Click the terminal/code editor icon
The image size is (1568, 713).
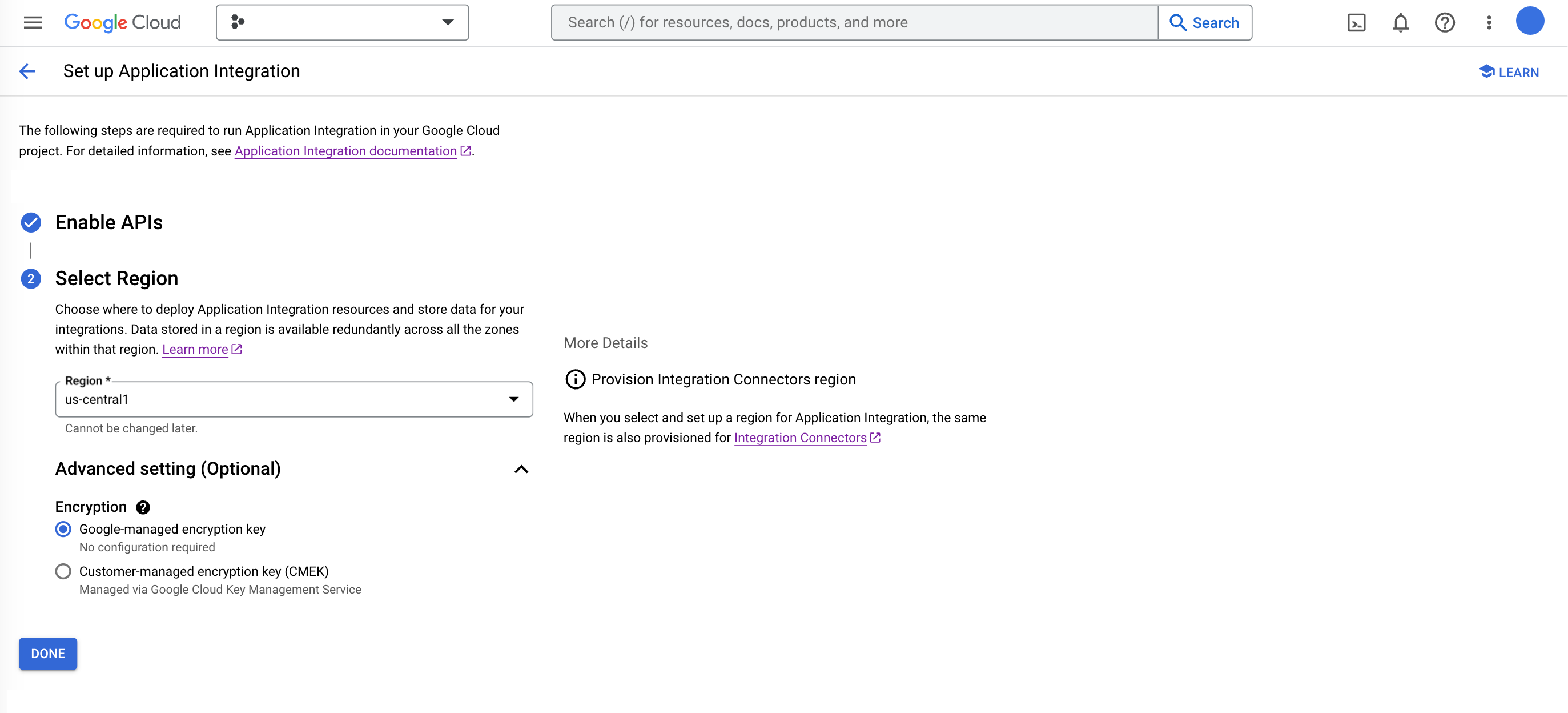tap(1357, 22)
